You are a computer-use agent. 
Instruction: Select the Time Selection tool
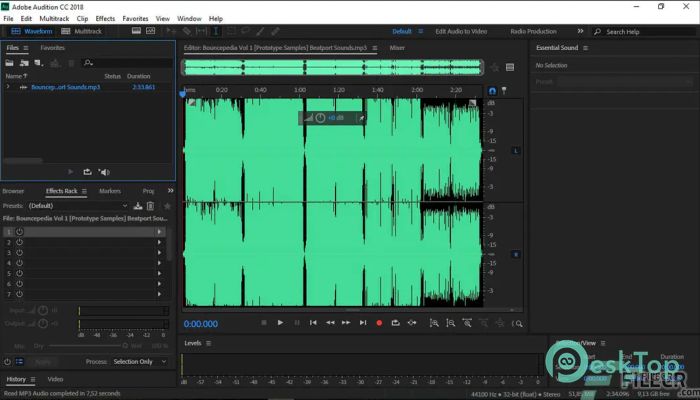216,31
